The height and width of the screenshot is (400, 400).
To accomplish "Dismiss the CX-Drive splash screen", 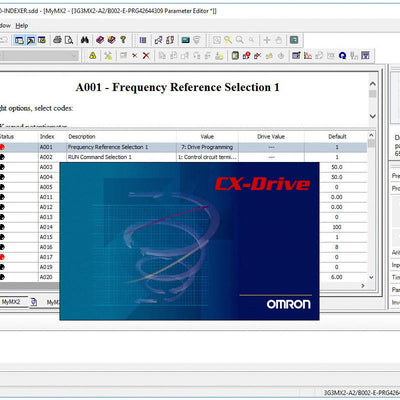I will tap(189, 241).
